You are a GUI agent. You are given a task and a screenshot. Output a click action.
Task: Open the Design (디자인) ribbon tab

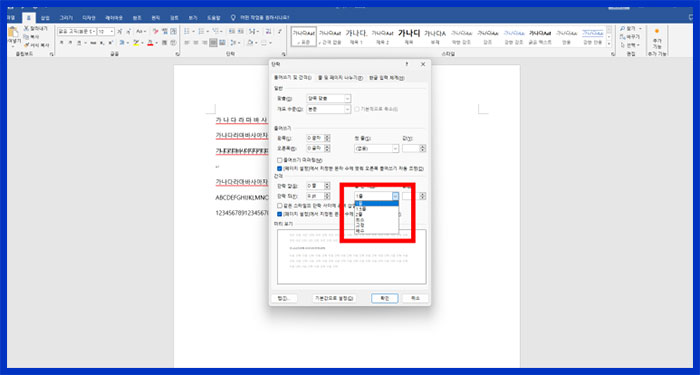(89, 18)
